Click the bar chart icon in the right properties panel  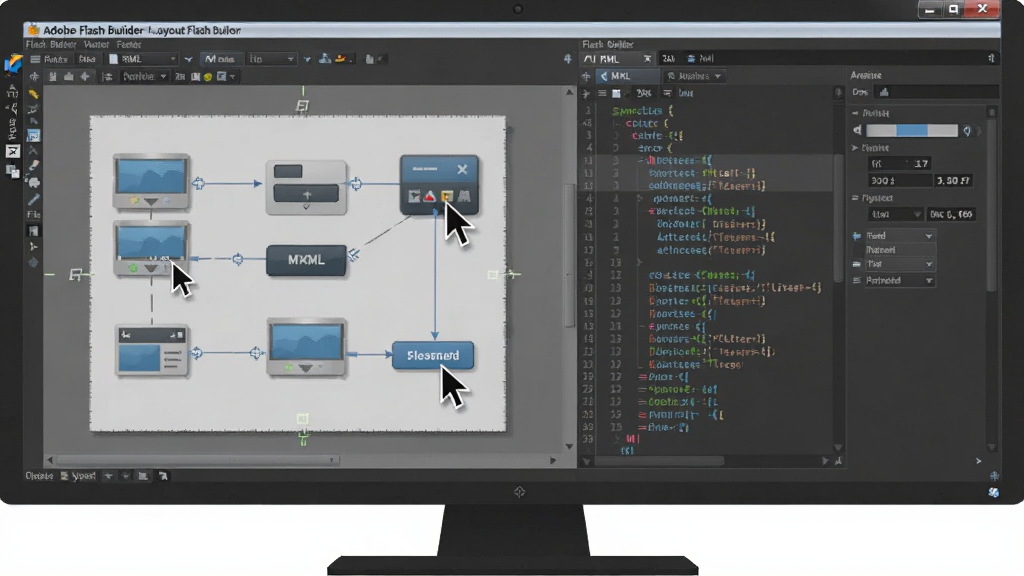[x=884, y=92]
